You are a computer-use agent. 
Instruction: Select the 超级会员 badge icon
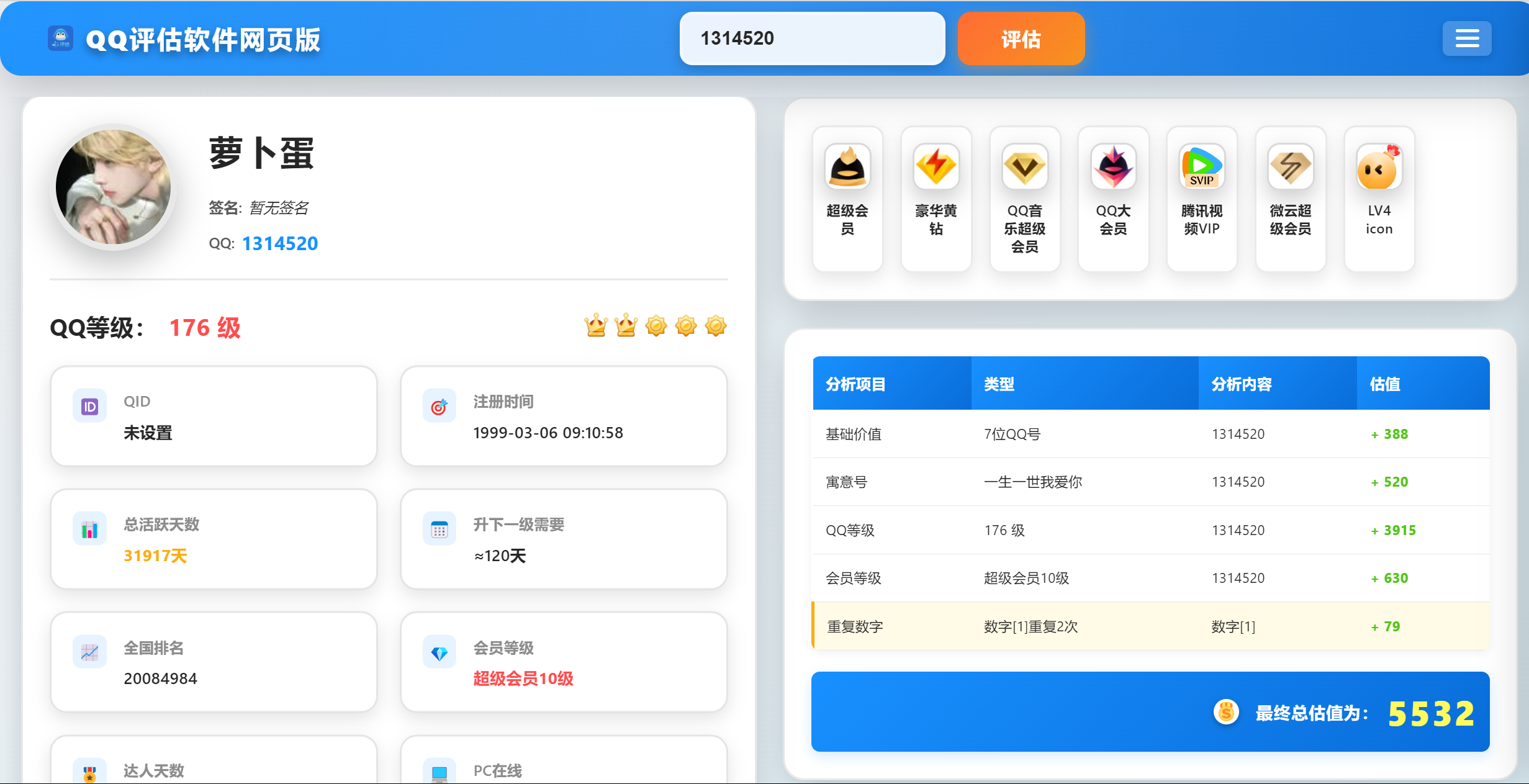click(847, 166)
